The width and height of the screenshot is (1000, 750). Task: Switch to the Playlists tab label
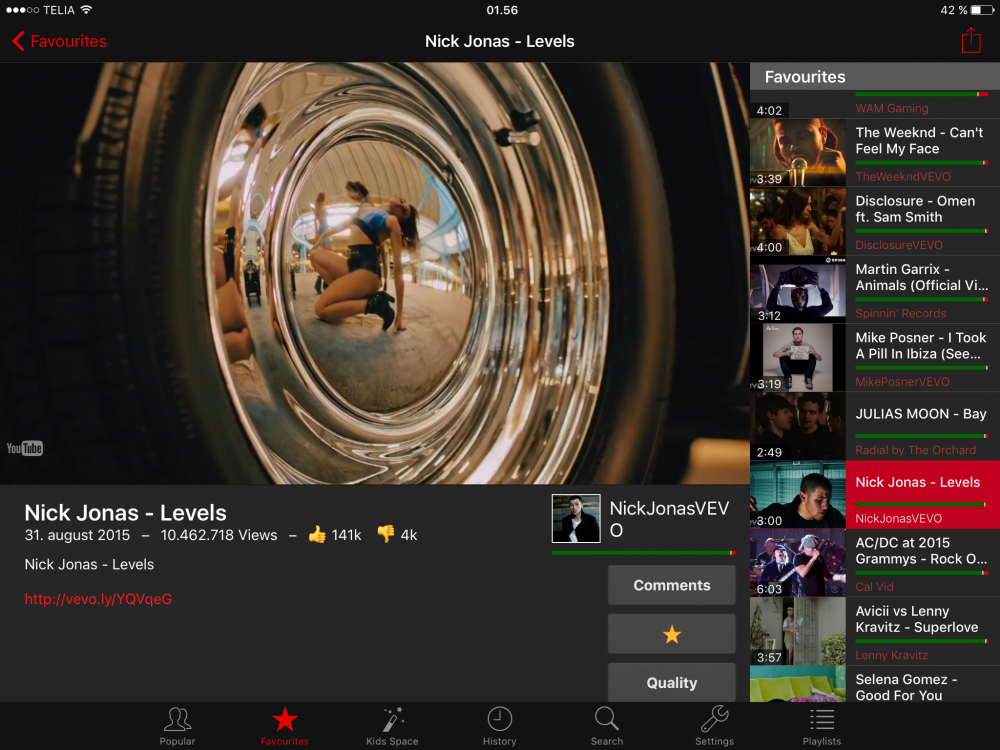click(822, 741)
